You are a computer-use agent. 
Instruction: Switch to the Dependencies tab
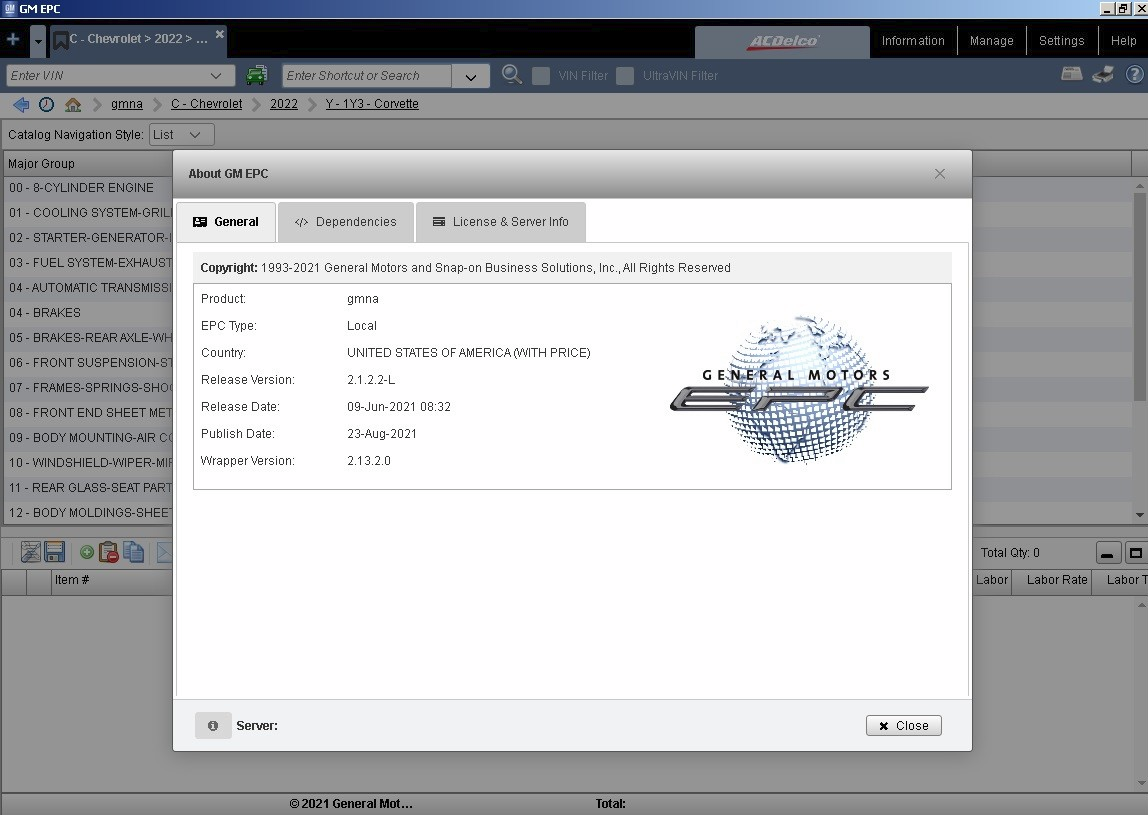pos(346,222)
